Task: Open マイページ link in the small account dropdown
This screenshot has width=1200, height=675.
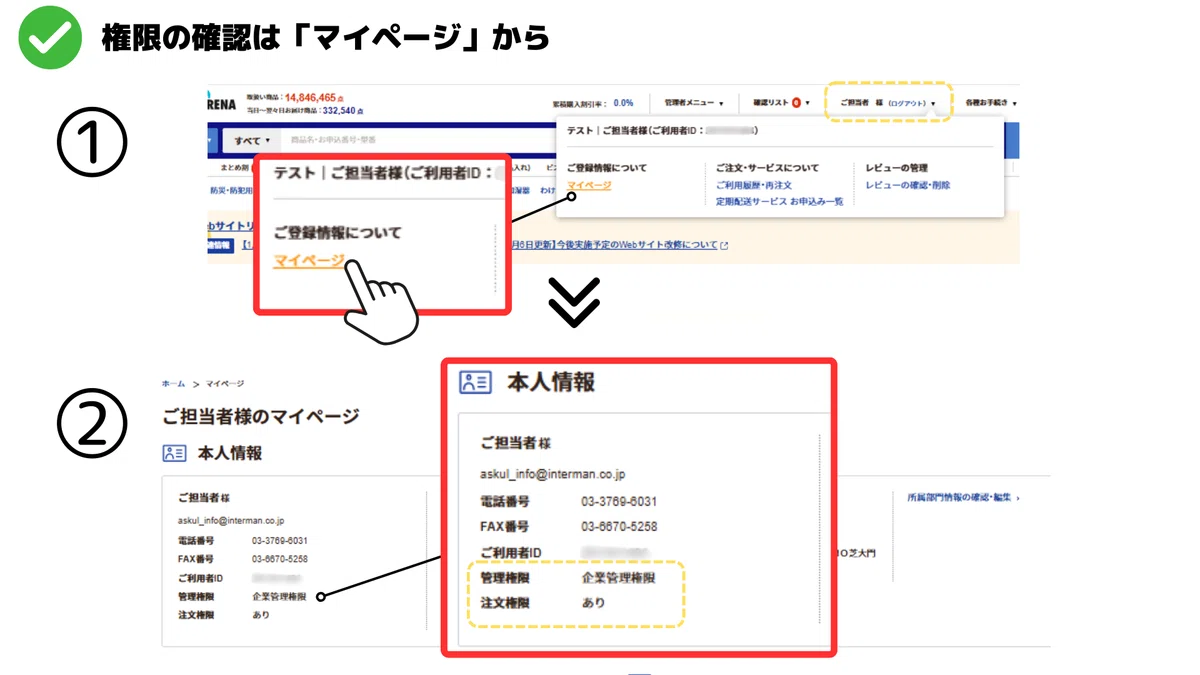Action: tap(589, 185)
